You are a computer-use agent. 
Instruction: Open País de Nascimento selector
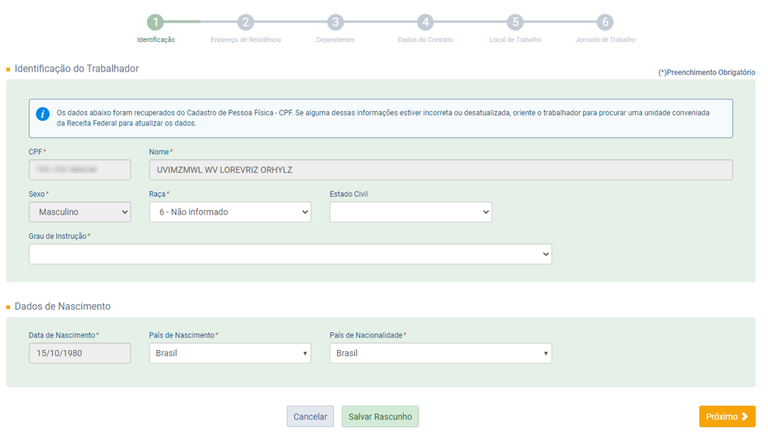point(229,353)
